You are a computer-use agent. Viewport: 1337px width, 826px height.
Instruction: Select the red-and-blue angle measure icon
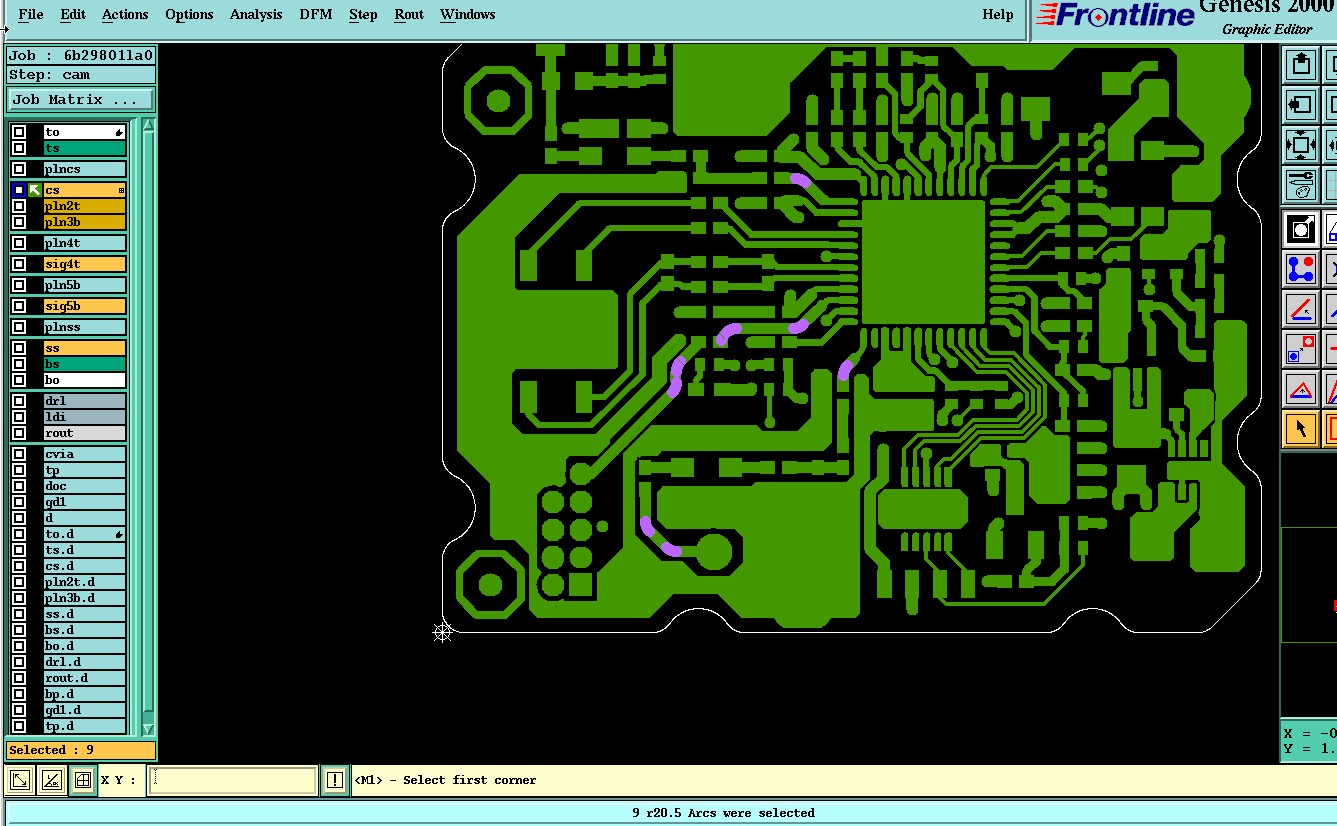click(x=1300, y=309)
